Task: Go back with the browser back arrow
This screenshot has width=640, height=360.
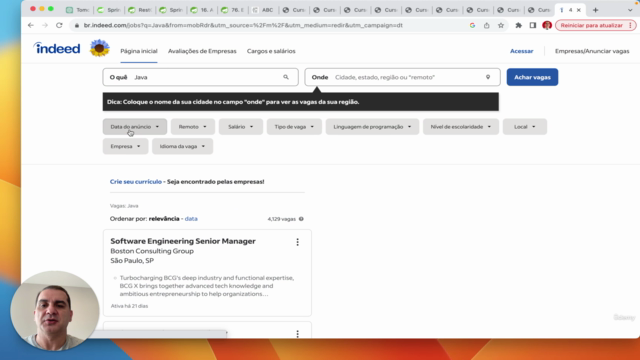Action: click(31, 25)
